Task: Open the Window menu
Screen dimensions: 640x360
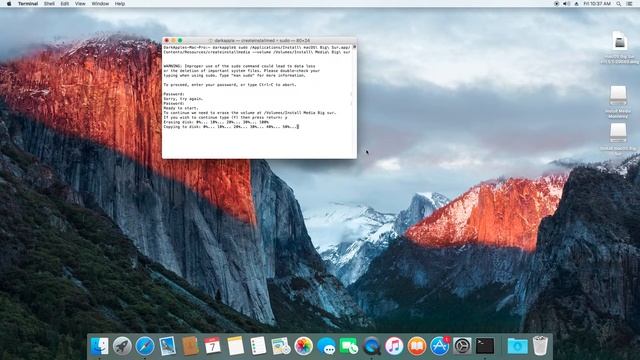Action: 100,4
